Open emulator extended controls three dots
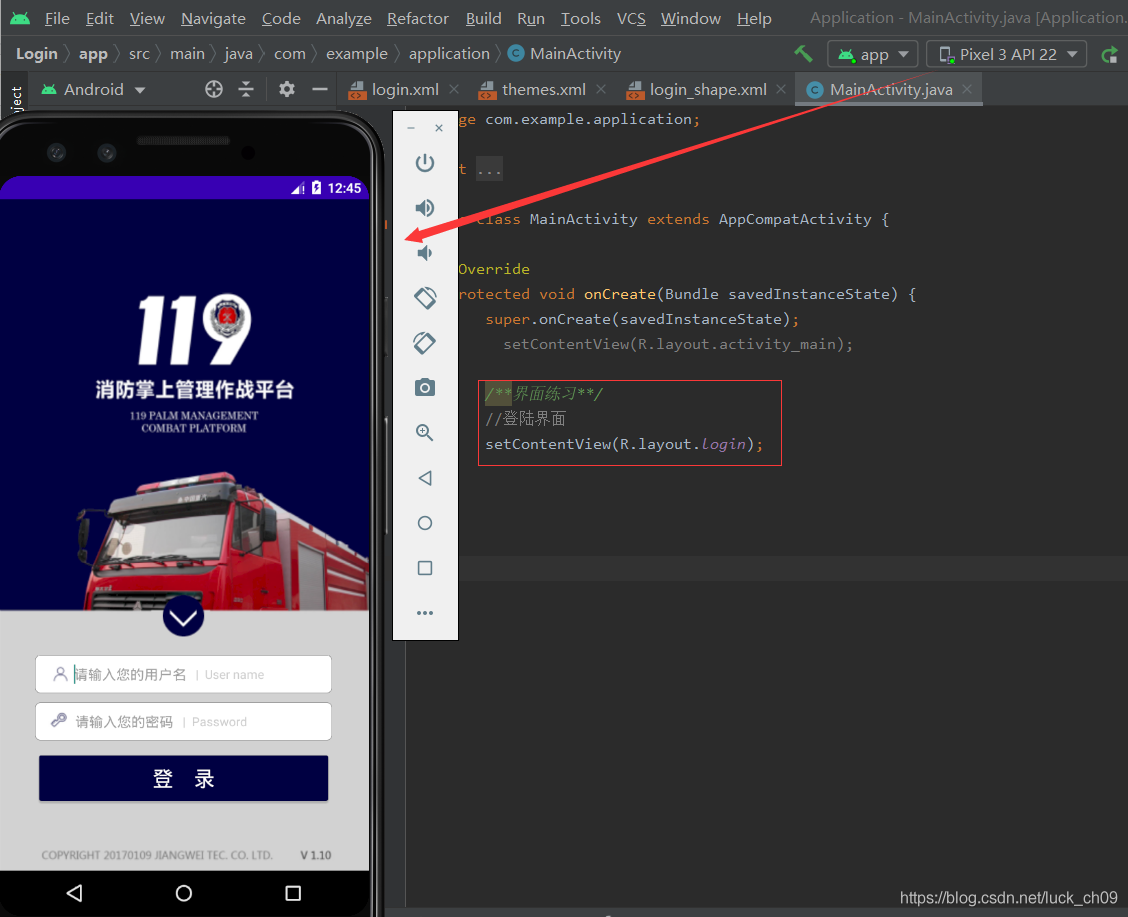This screenshot has width=1128, height=917. (424, 613)
